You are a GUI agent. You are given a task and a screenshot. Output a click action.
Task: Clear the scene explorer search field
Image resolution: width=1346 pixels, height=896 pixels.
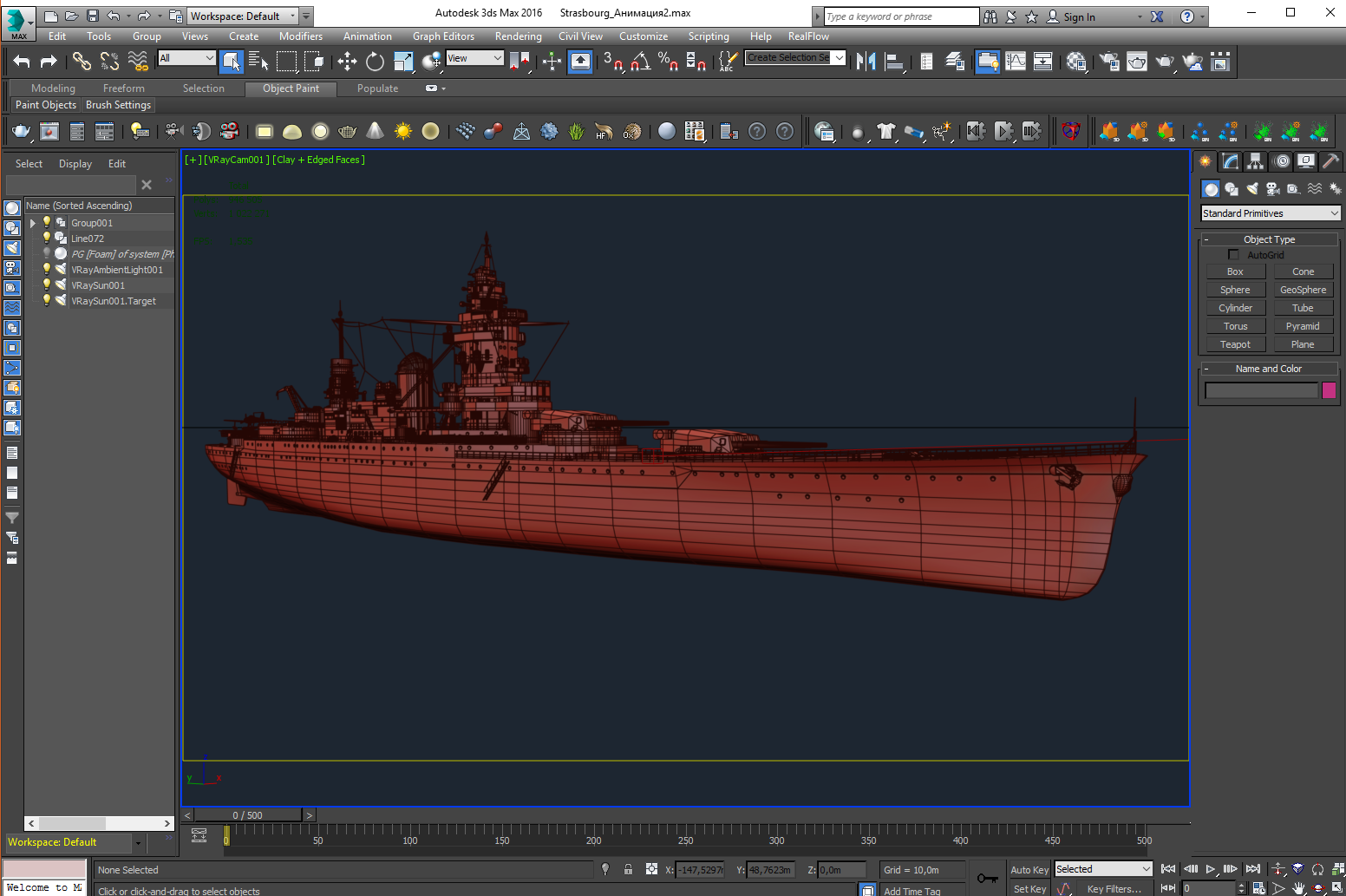point(147,185)
